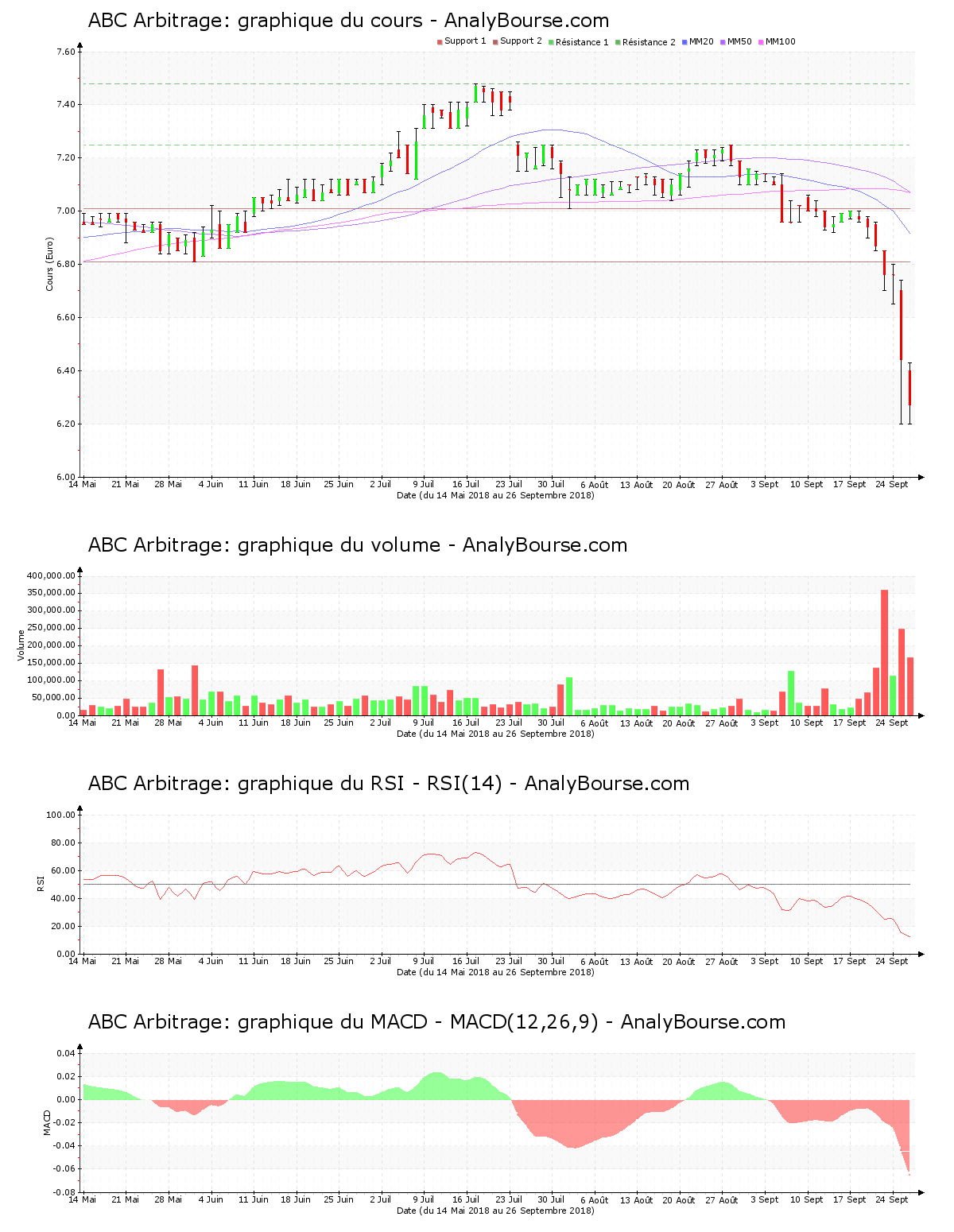Click '9 Juil' on the RSI chart axis

[x=424, y=961]
